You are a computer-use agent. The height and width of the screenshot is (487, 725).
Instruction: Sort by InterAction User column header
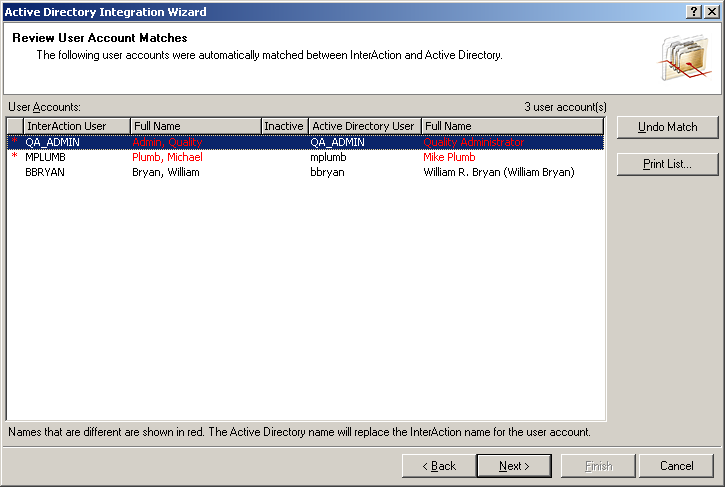point(77,126)
